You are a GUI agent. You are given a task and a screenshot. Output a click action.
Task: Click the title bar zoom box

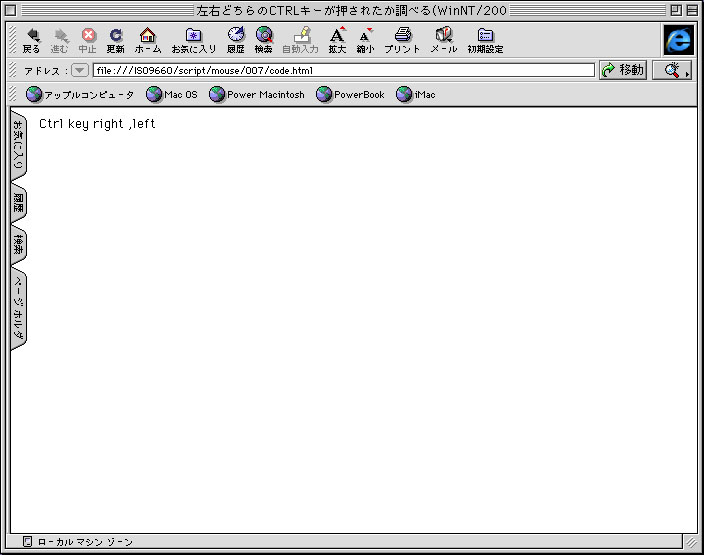676,10
